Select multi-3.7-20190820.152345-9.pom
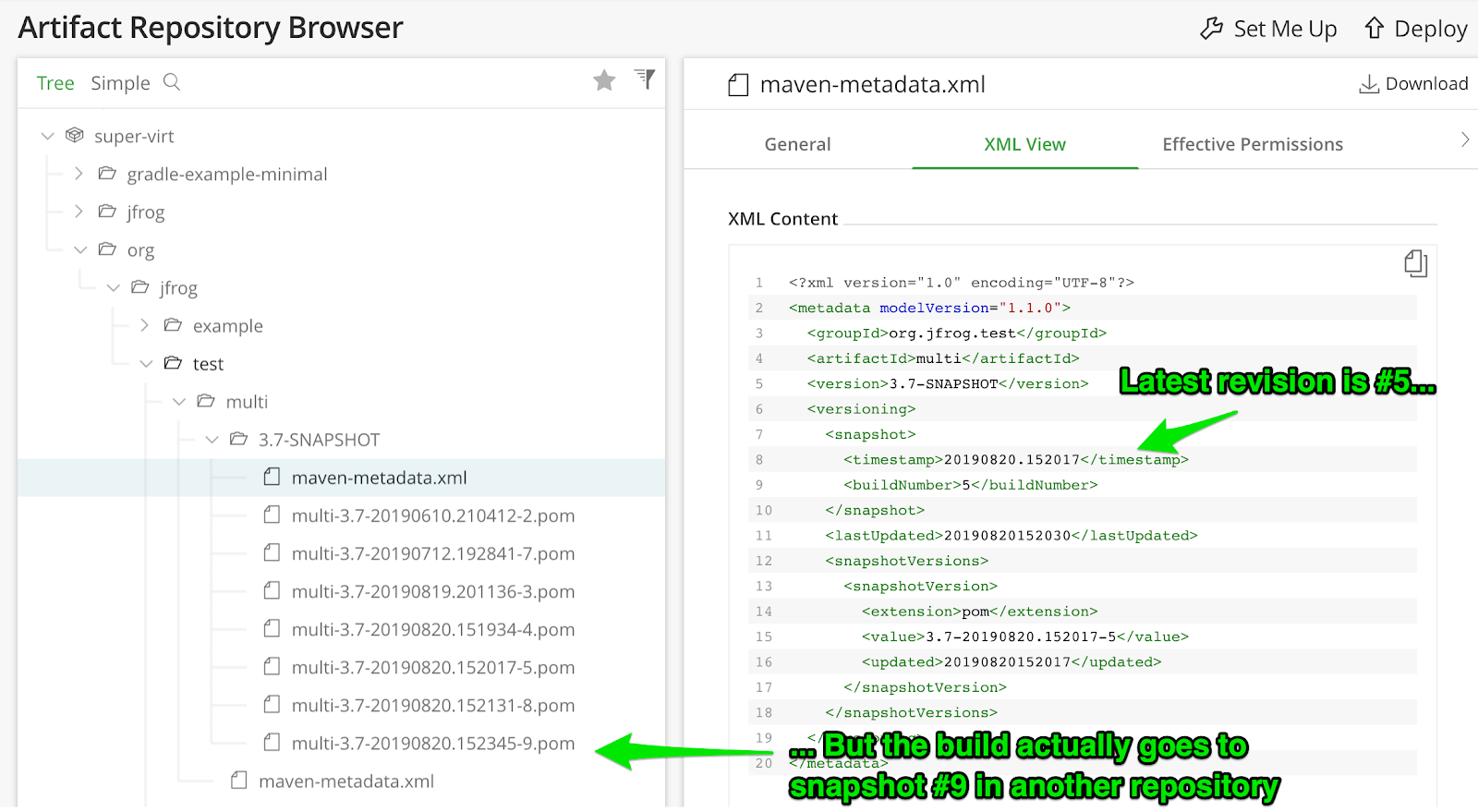 tap(433, 743)
